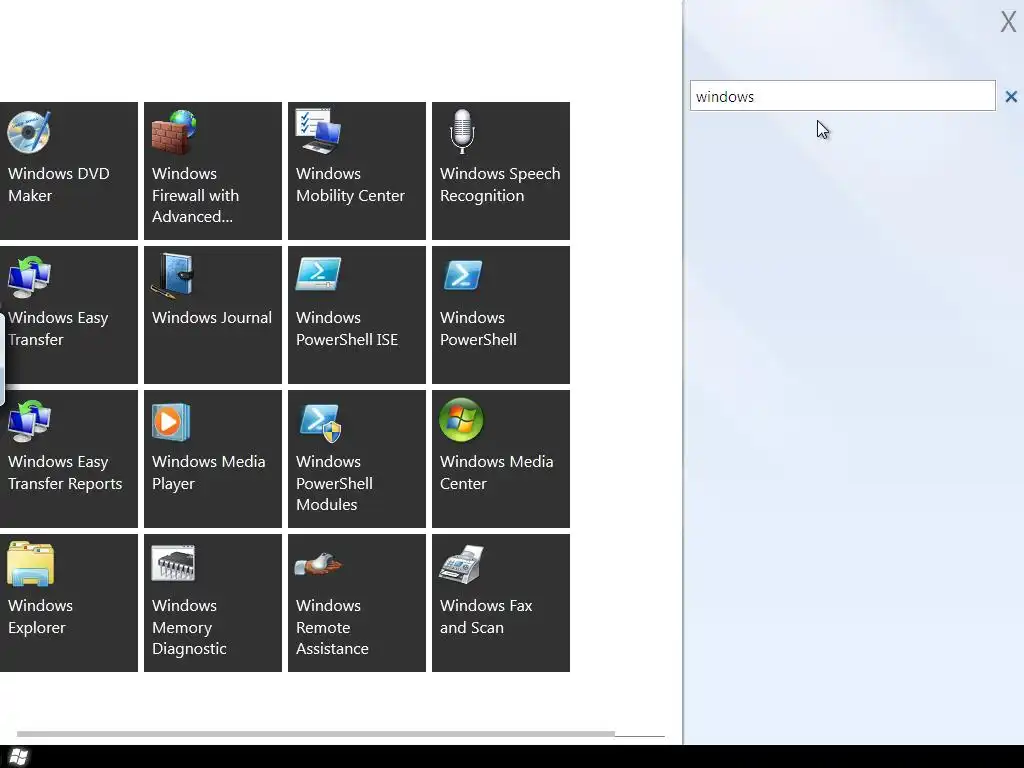Screen dimensions: 1024x768
Task: Open Windows Easy Transfer computers icon
Action: 29,277
